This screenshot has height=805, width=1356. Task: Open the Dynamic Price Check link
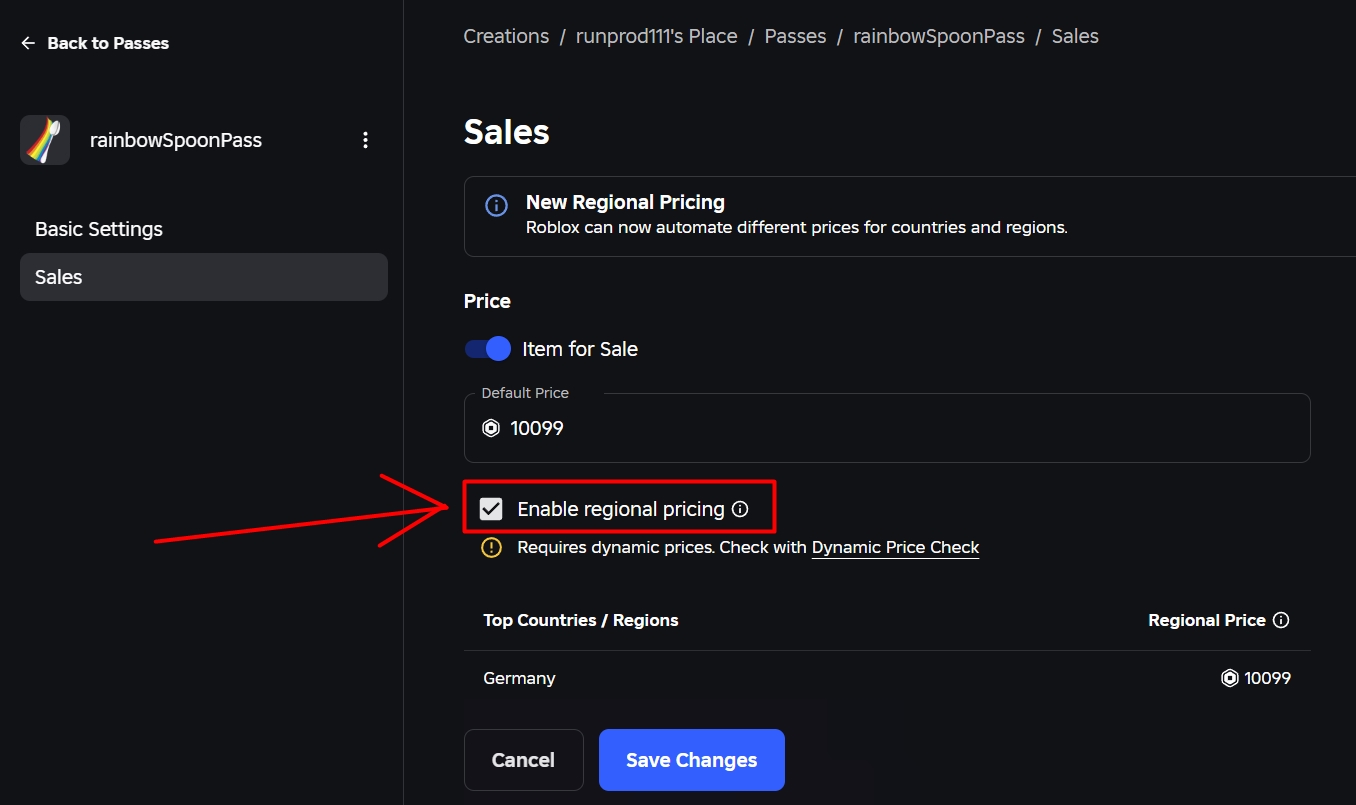tap(895, 547)
